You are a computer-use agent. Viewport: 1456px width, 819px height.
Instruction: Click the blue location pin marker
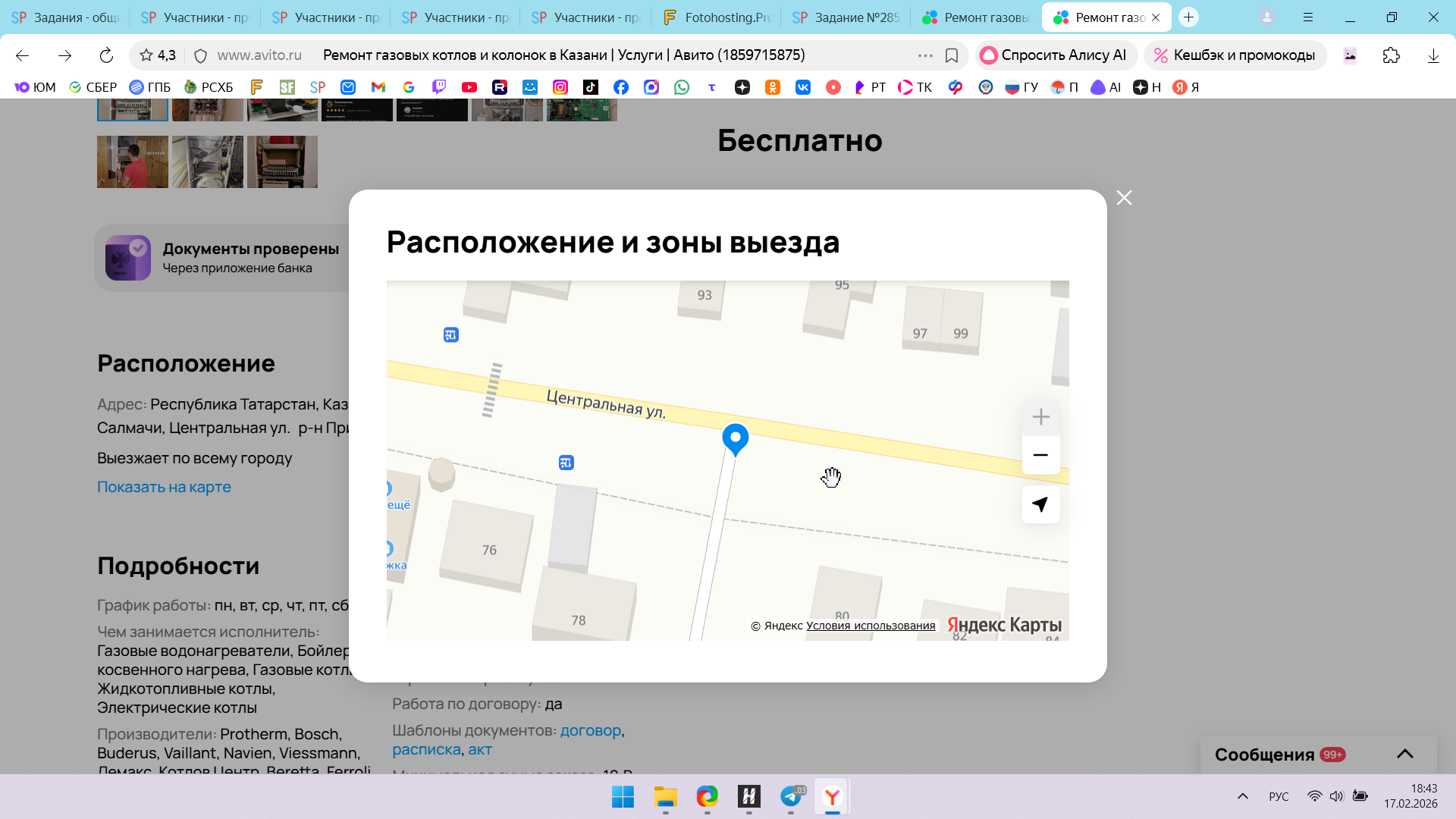point(735,438)
